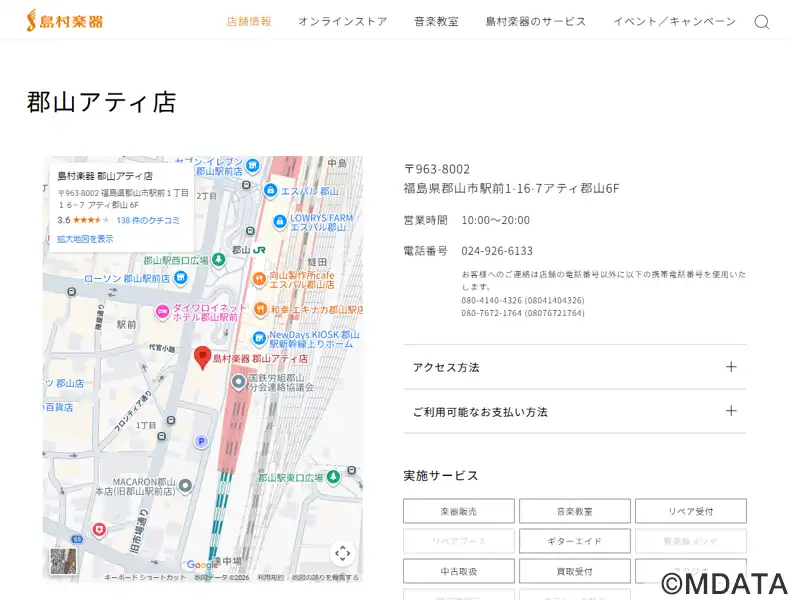This screenshot has height=600, width=800.
Task: Switch map to satellite view thumbnail
Action: (64, 562)
